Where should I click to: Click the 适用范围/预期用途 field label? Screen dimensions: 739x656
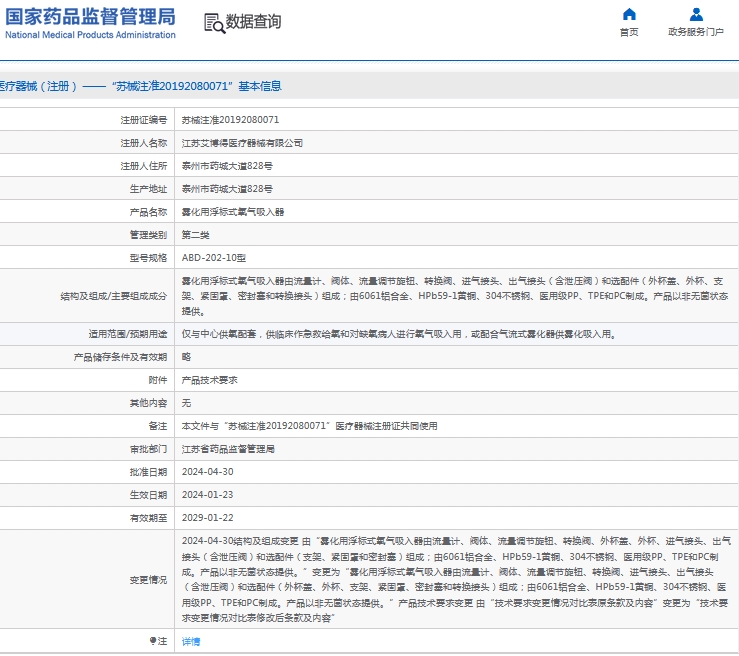(128, 334)
